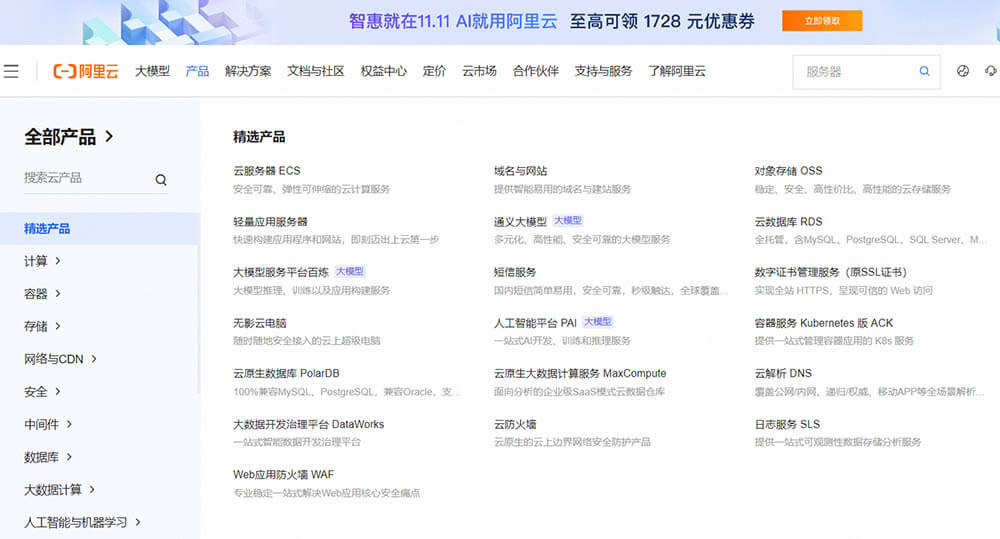Open the 通义大模型 product link
This screenshot has height=539, width=1000.
[520, 221]
